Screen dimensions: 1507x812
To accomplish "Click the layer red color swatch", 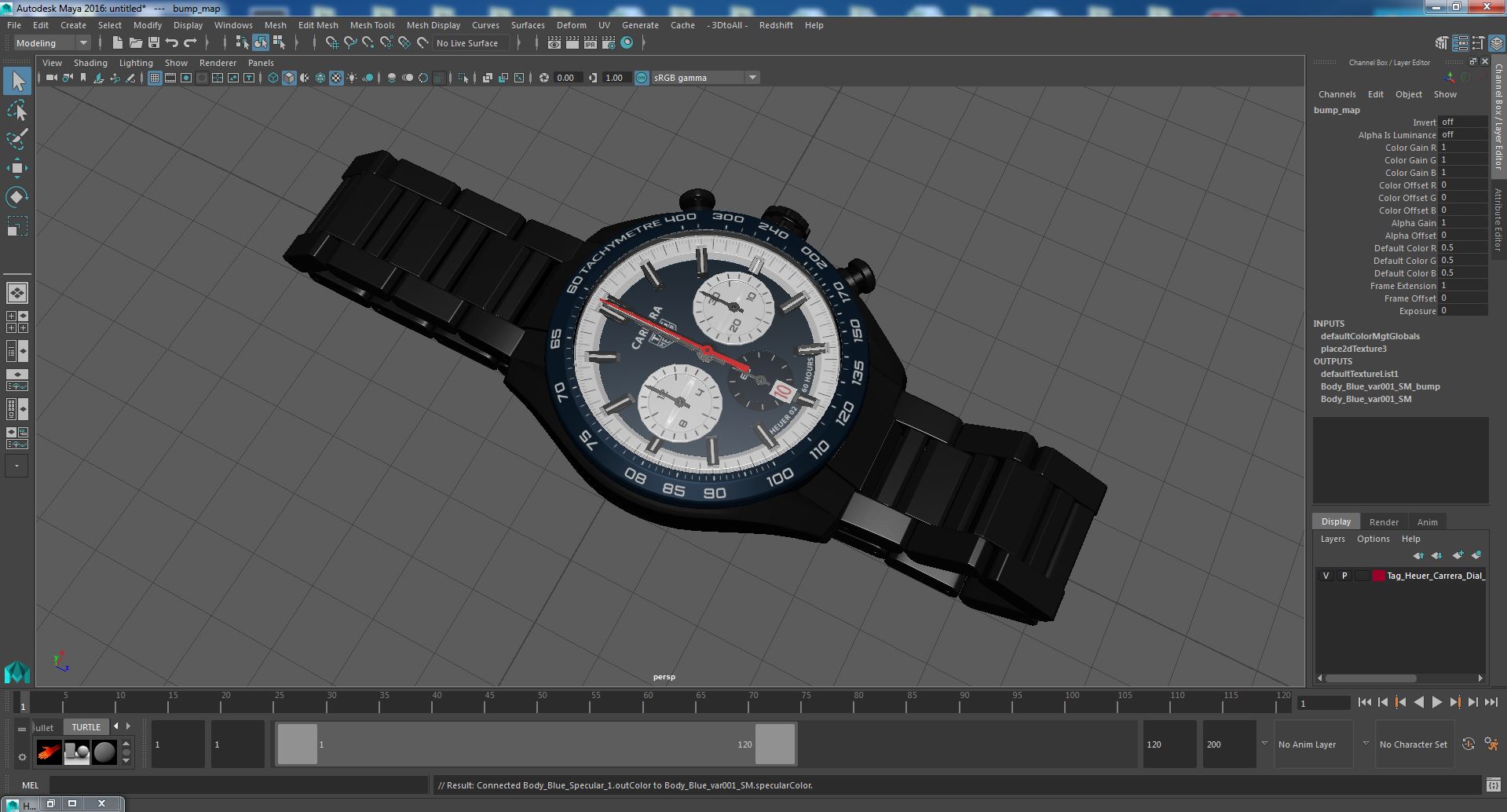I will 1378,576.
